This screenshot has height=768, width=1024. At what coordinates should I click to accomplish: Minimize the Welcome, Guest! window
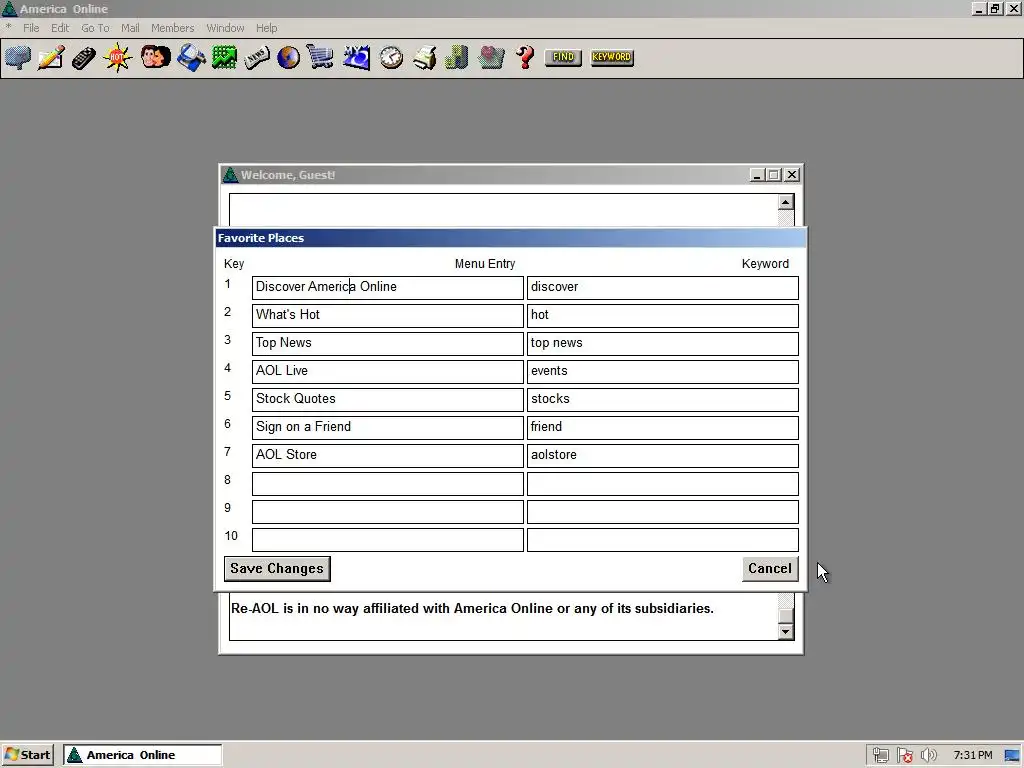[758, 175]
